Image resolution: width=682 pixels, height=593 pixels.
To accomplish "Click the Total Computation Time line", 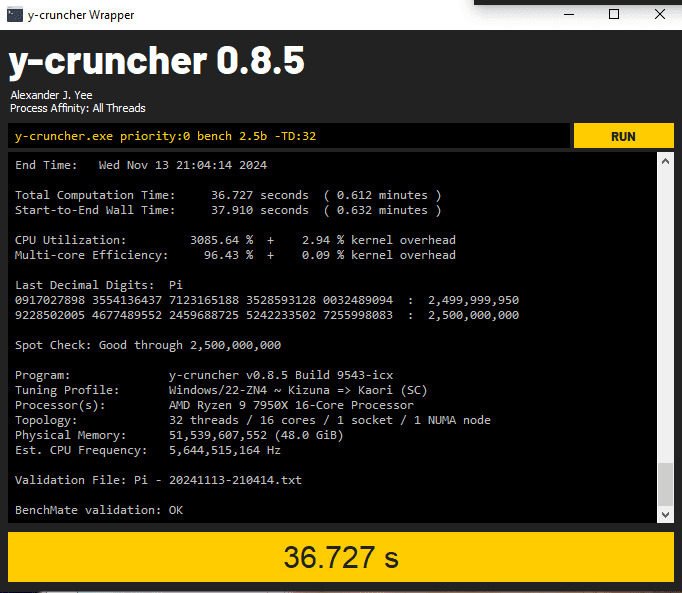I will pyautogui.click(x=228, y=195).
